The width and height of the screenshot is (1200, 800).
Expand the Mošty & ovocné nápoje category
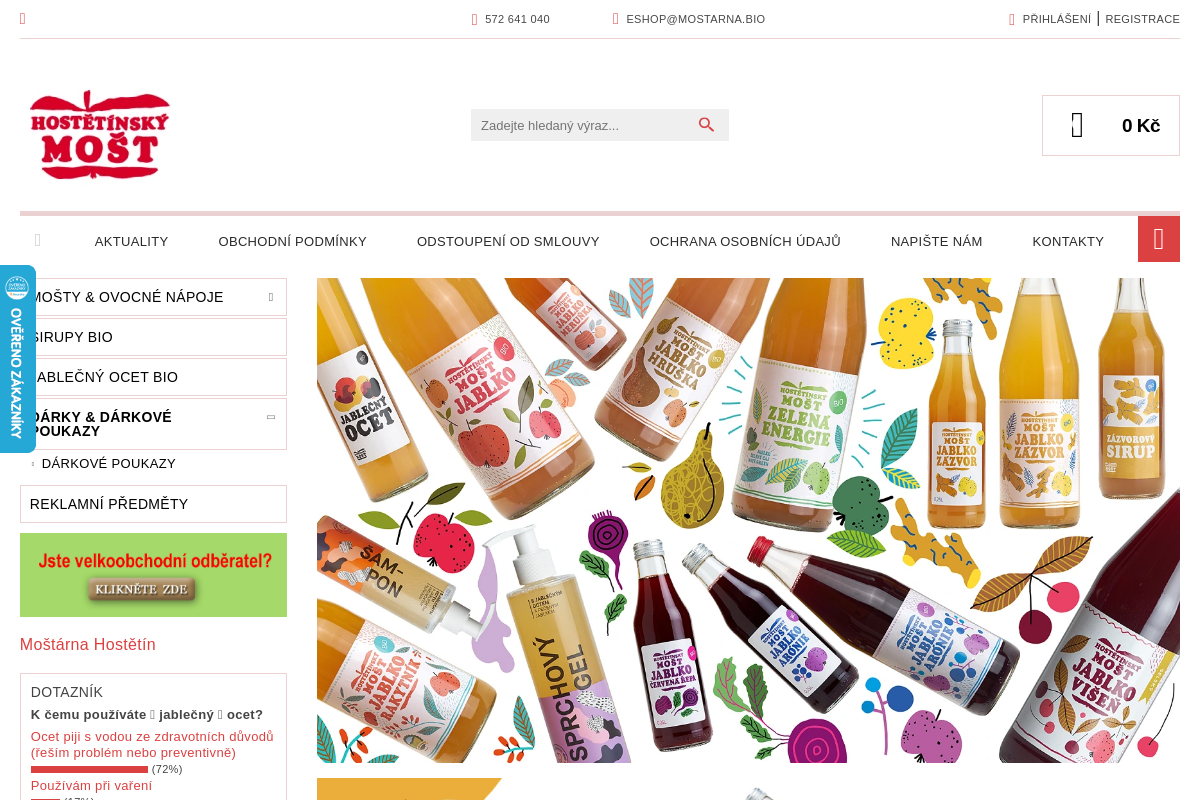tap(271, 297)
